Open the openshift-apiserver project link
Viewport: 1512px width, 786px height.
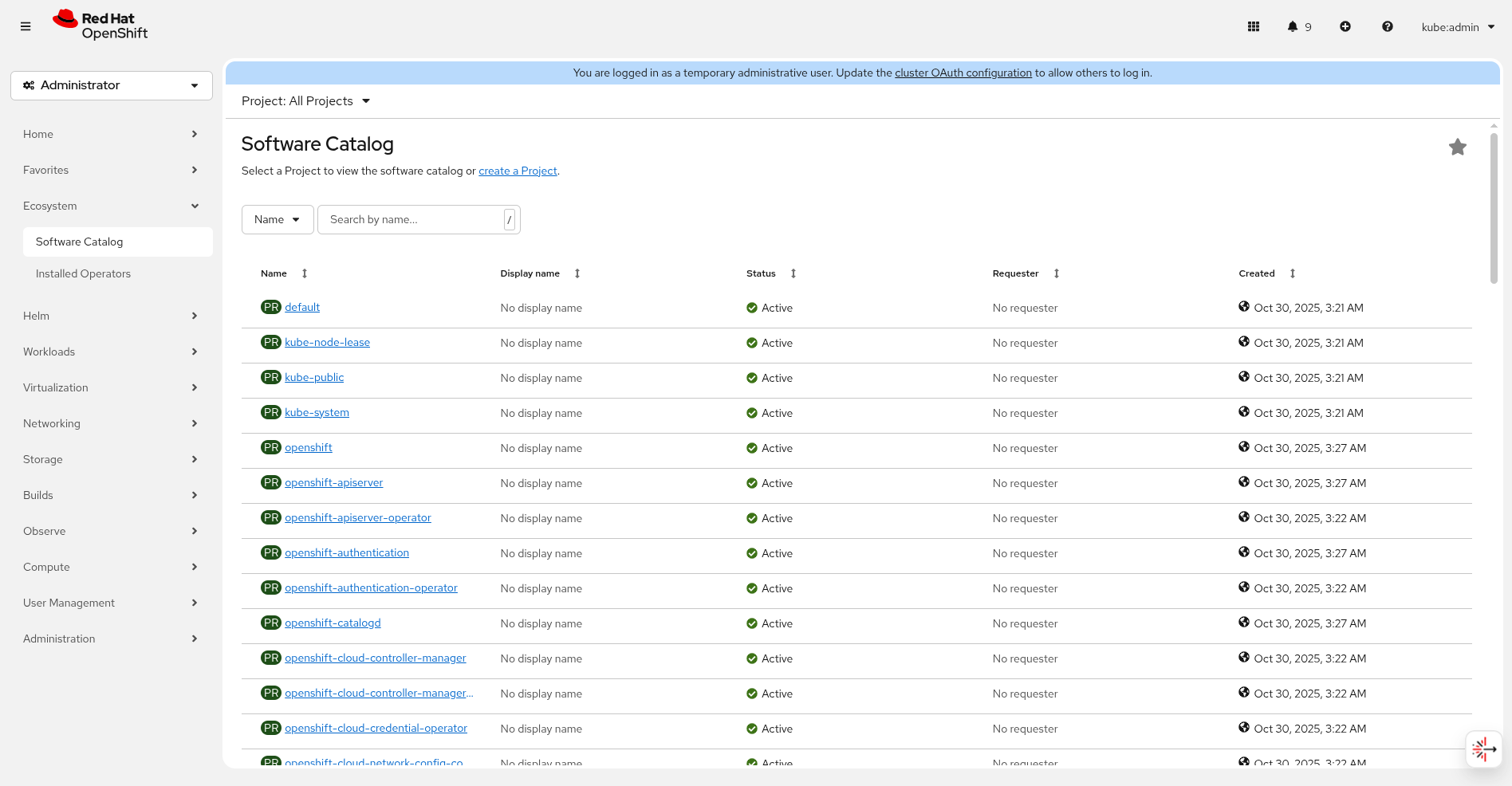click(333, 483)
